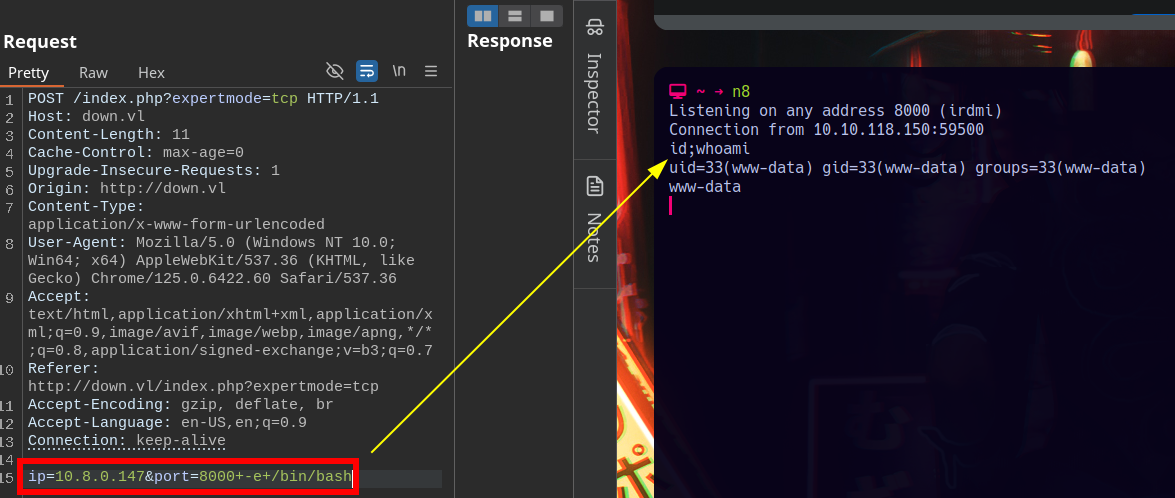Click the Upgrade-Insecure-Requests header
The width and height of the screenshot is (1175, 498).
(x=154, y=171)
